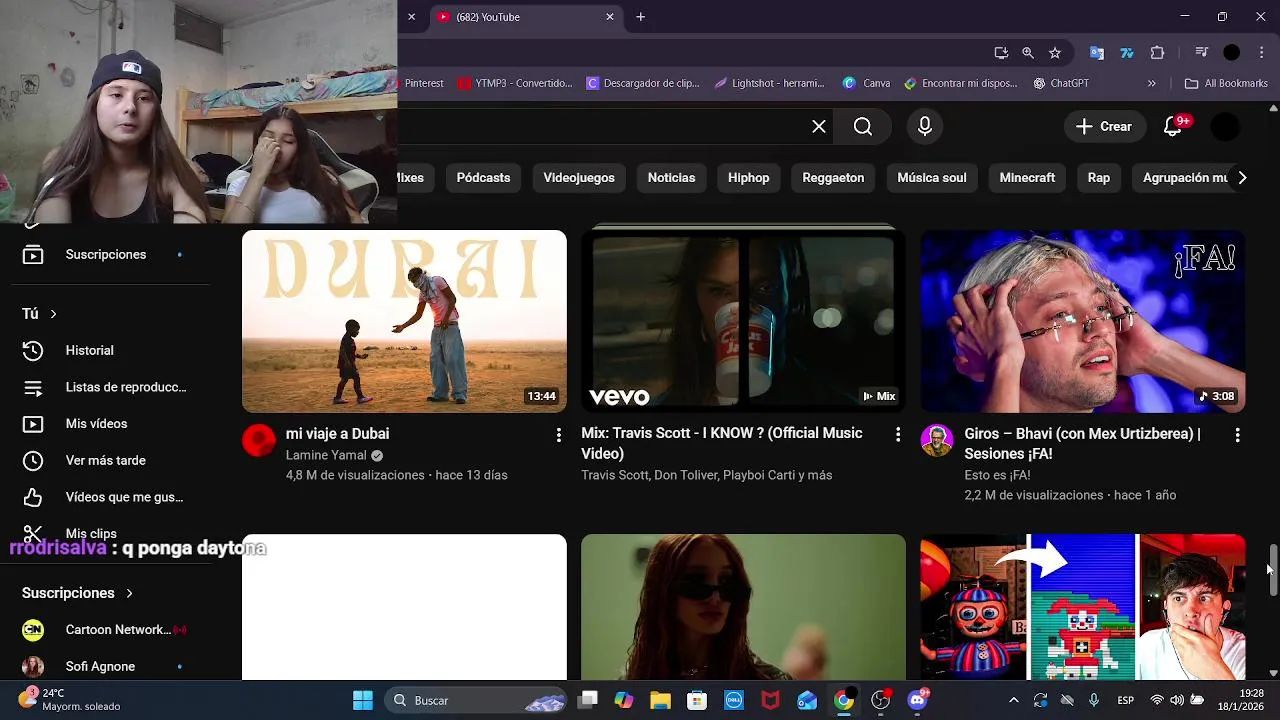Open Vídeos que me gustan
The image size is (1280, 720).
(103, 497)
